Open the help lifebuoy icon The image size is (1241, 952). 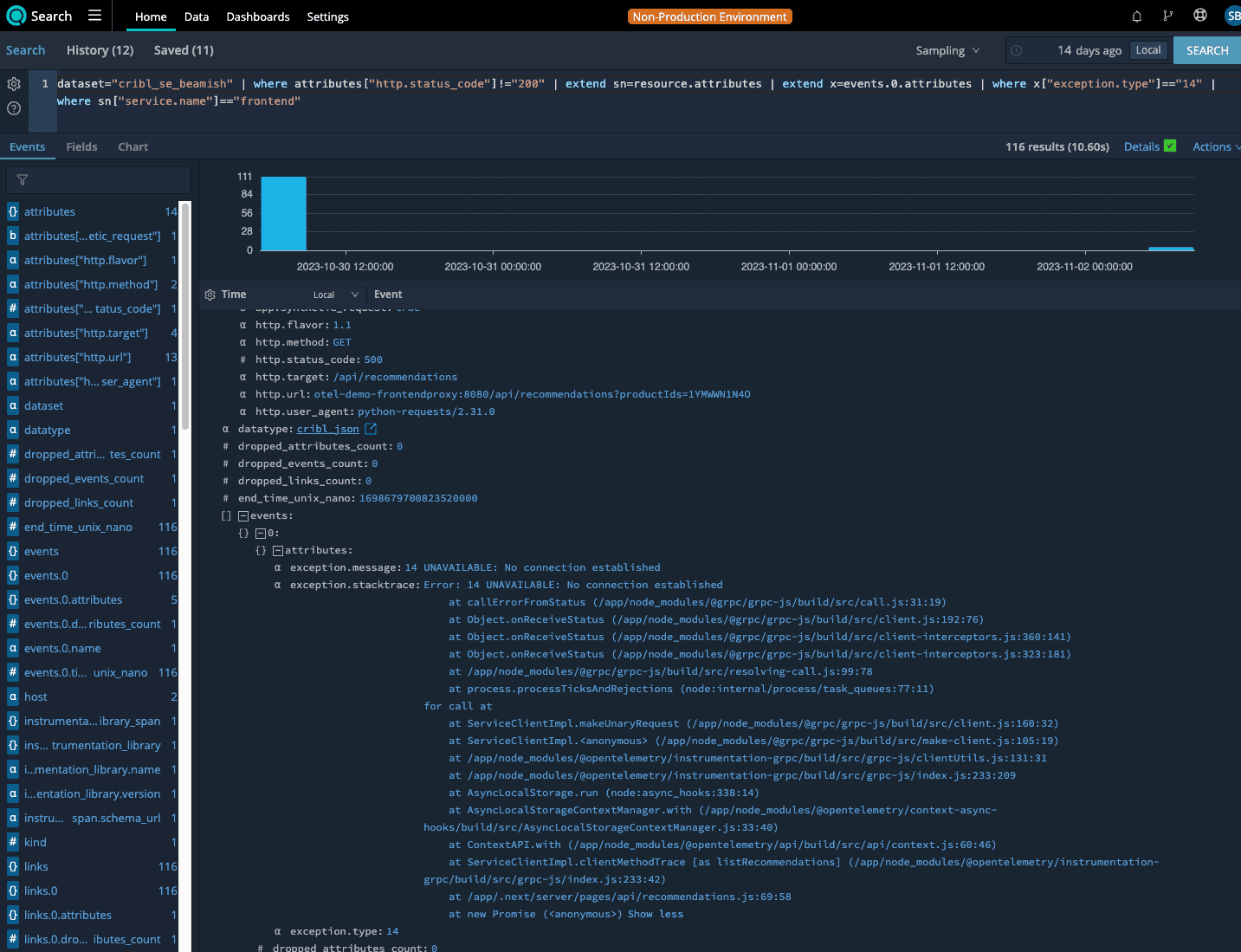click(x=1200, y=16)
